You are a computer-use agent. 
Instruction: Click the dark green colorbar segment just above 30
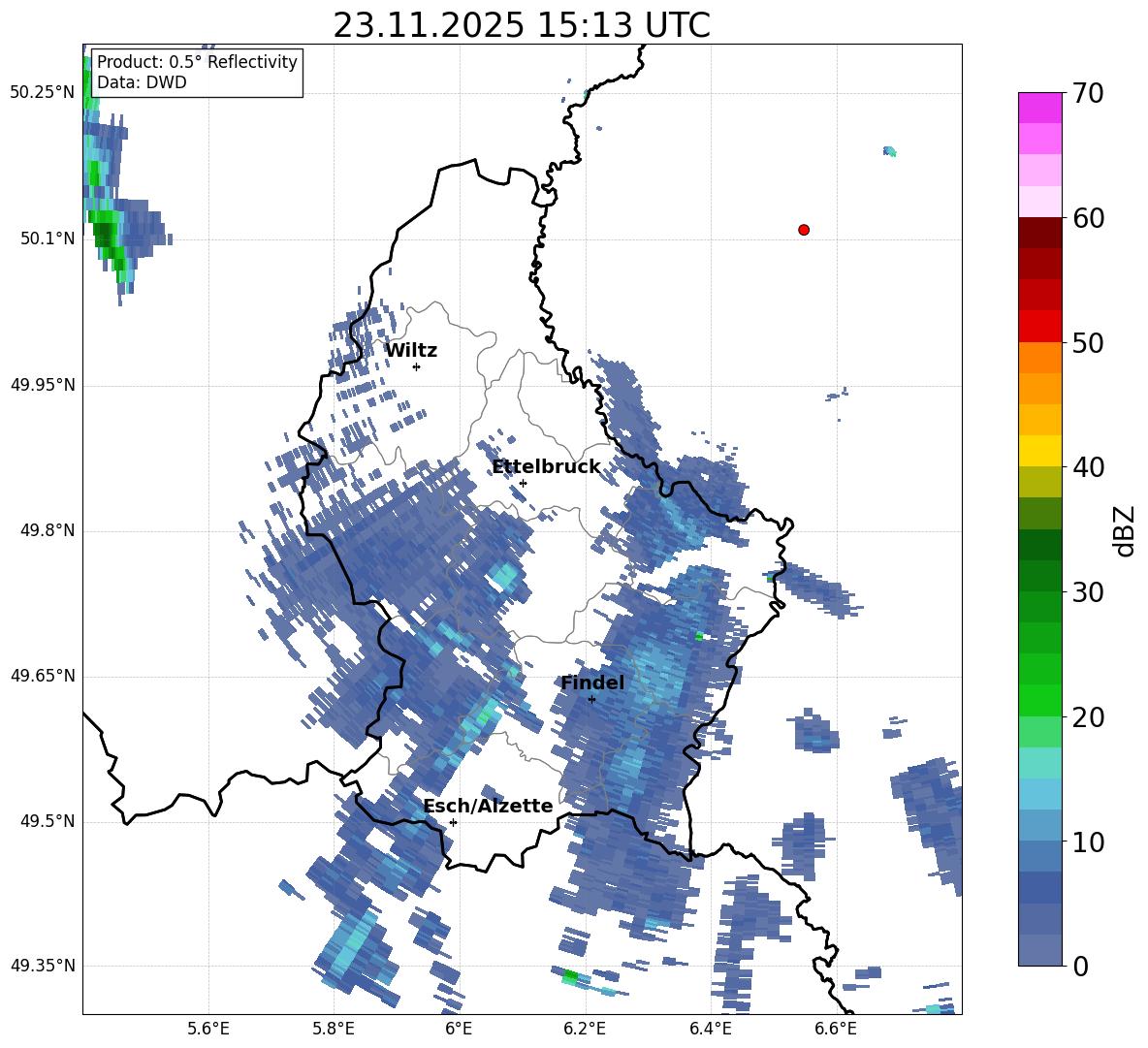tap(1039, 576)
